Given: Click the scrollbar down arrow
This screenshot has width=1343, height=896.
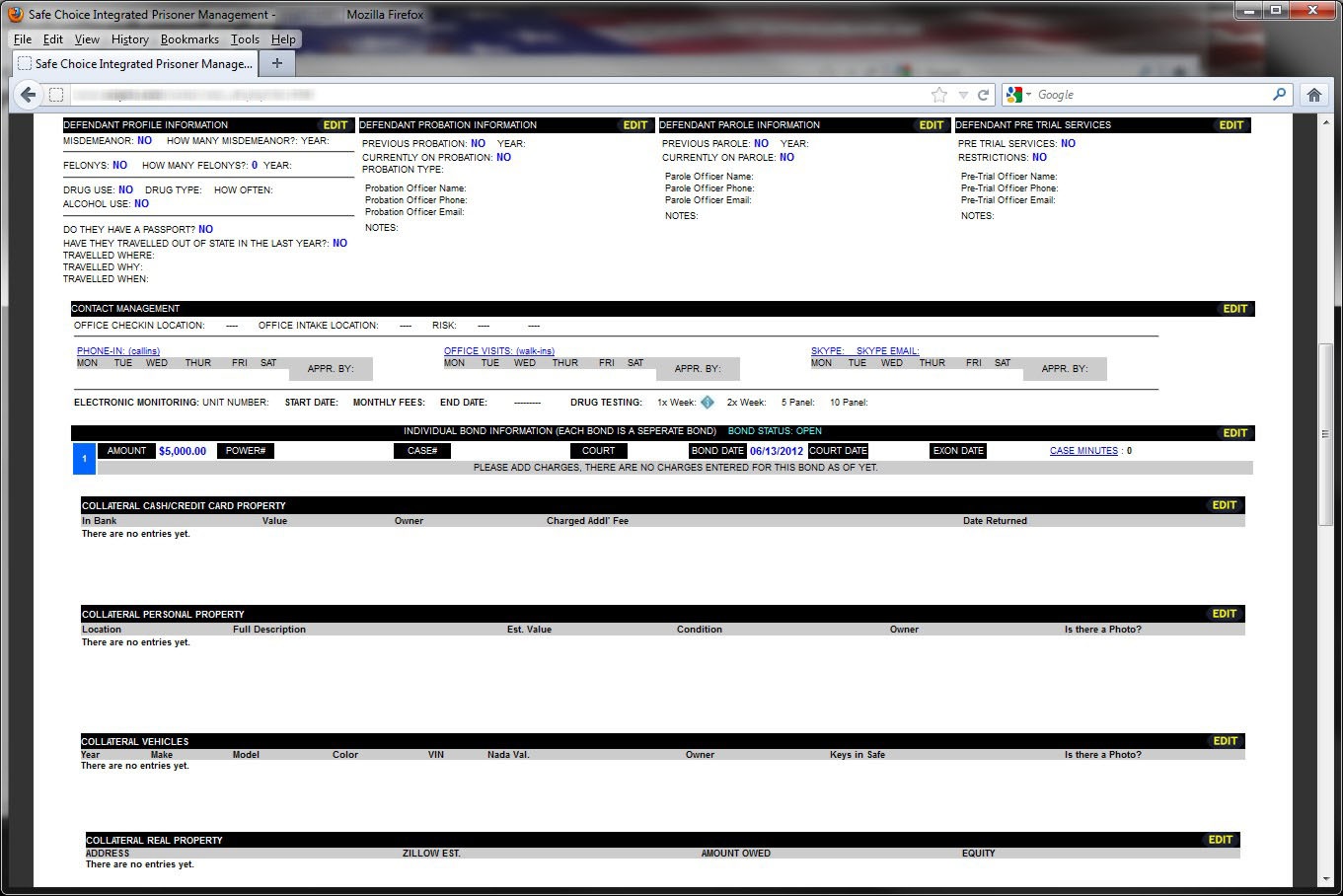Looking at the screenshot, I should click(x=1327, y=879).
